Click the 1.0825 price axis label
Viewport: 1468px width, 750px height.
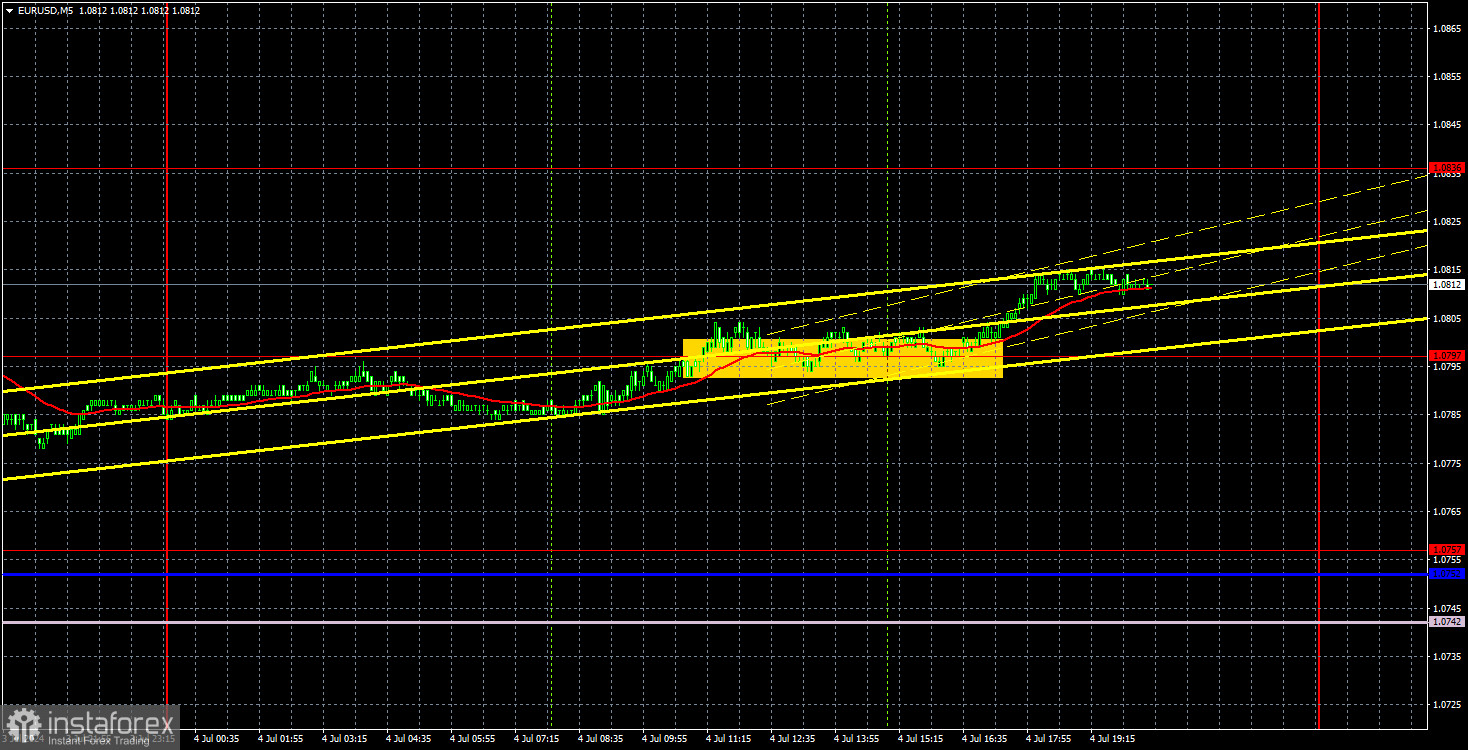pos(1447,222)
